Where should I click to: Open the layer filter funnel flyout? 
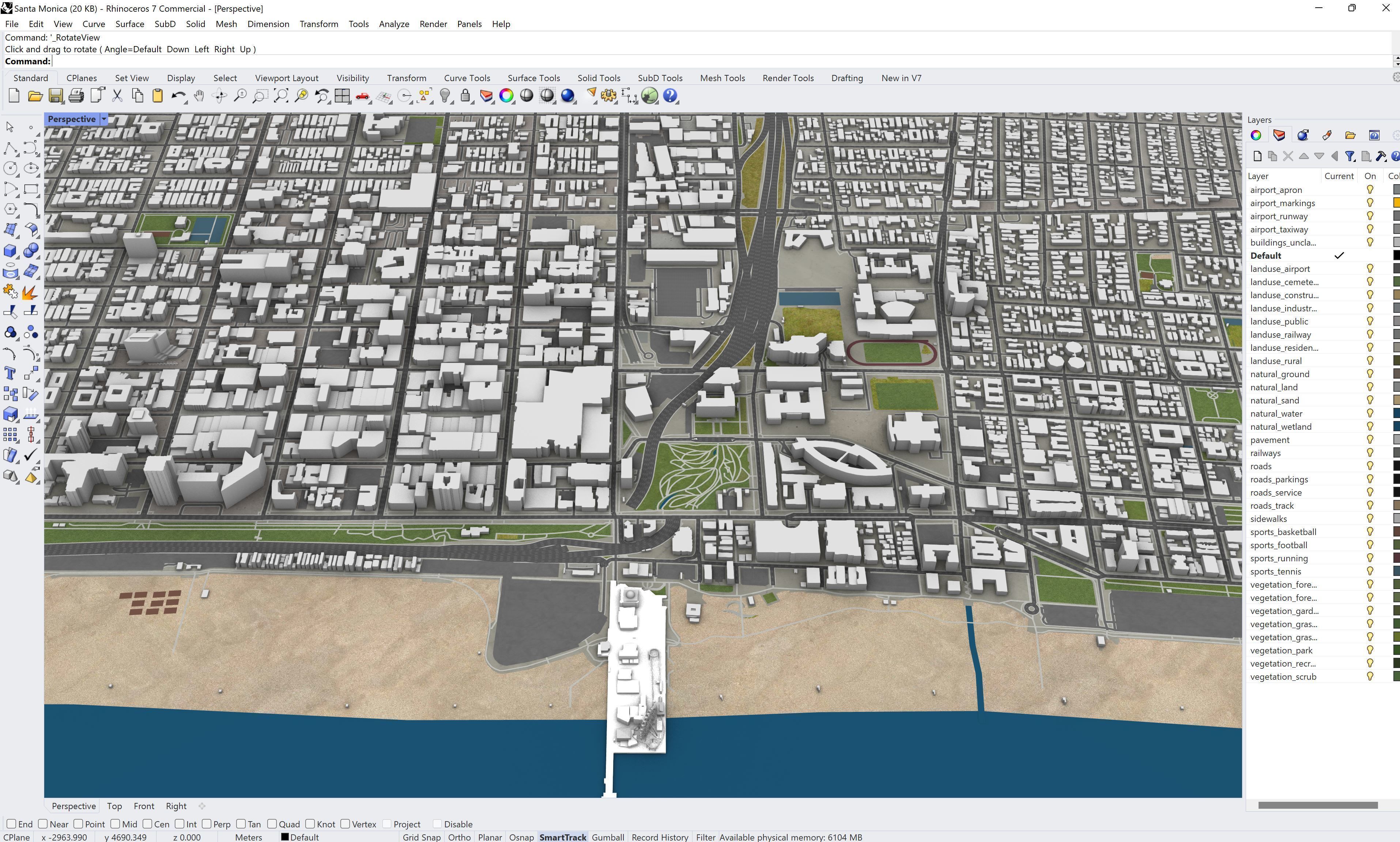[1350, 156]
